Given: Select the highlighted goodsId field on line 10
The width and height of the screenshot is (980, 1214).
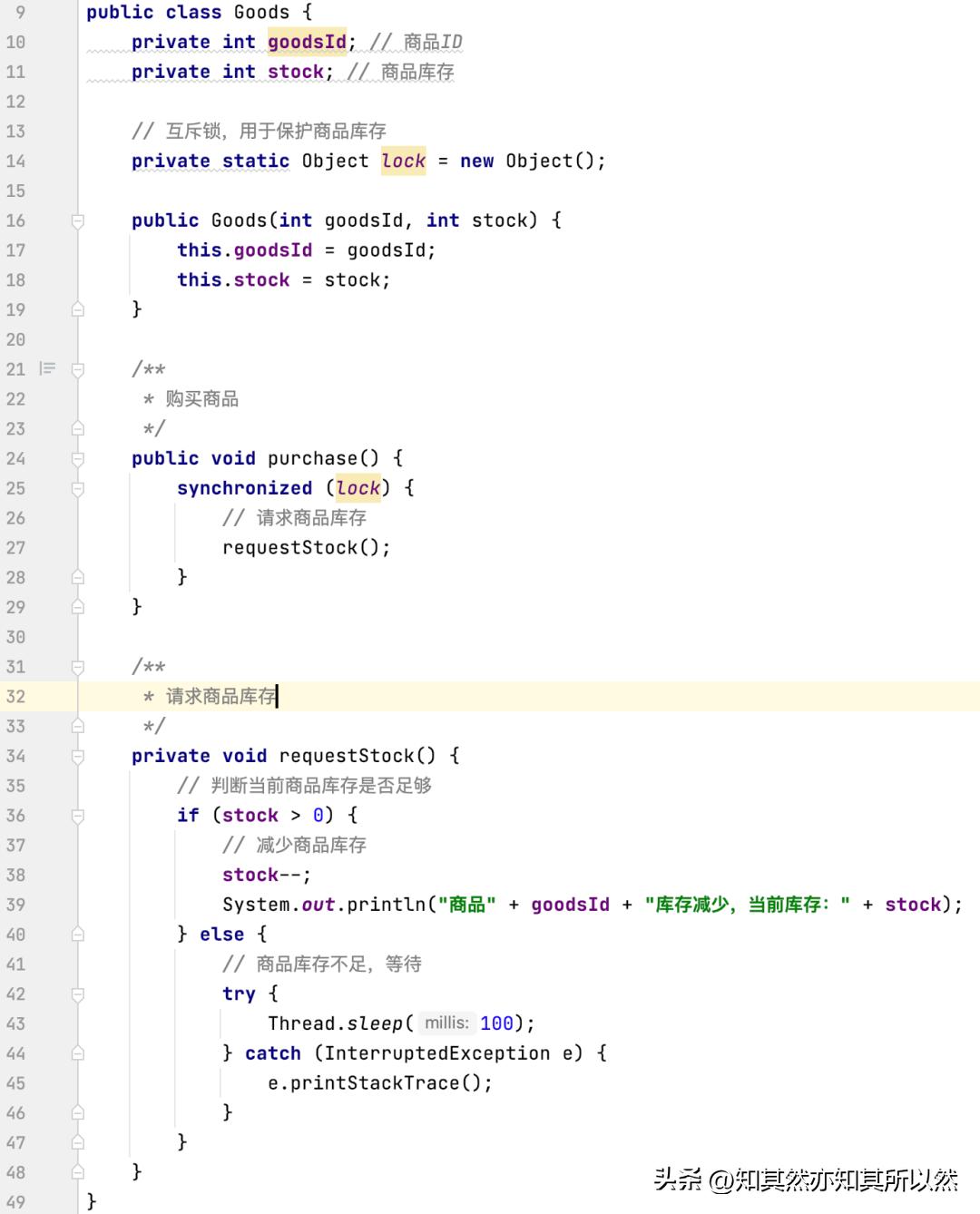Looking at the screenshot, I should click(307, 42).
